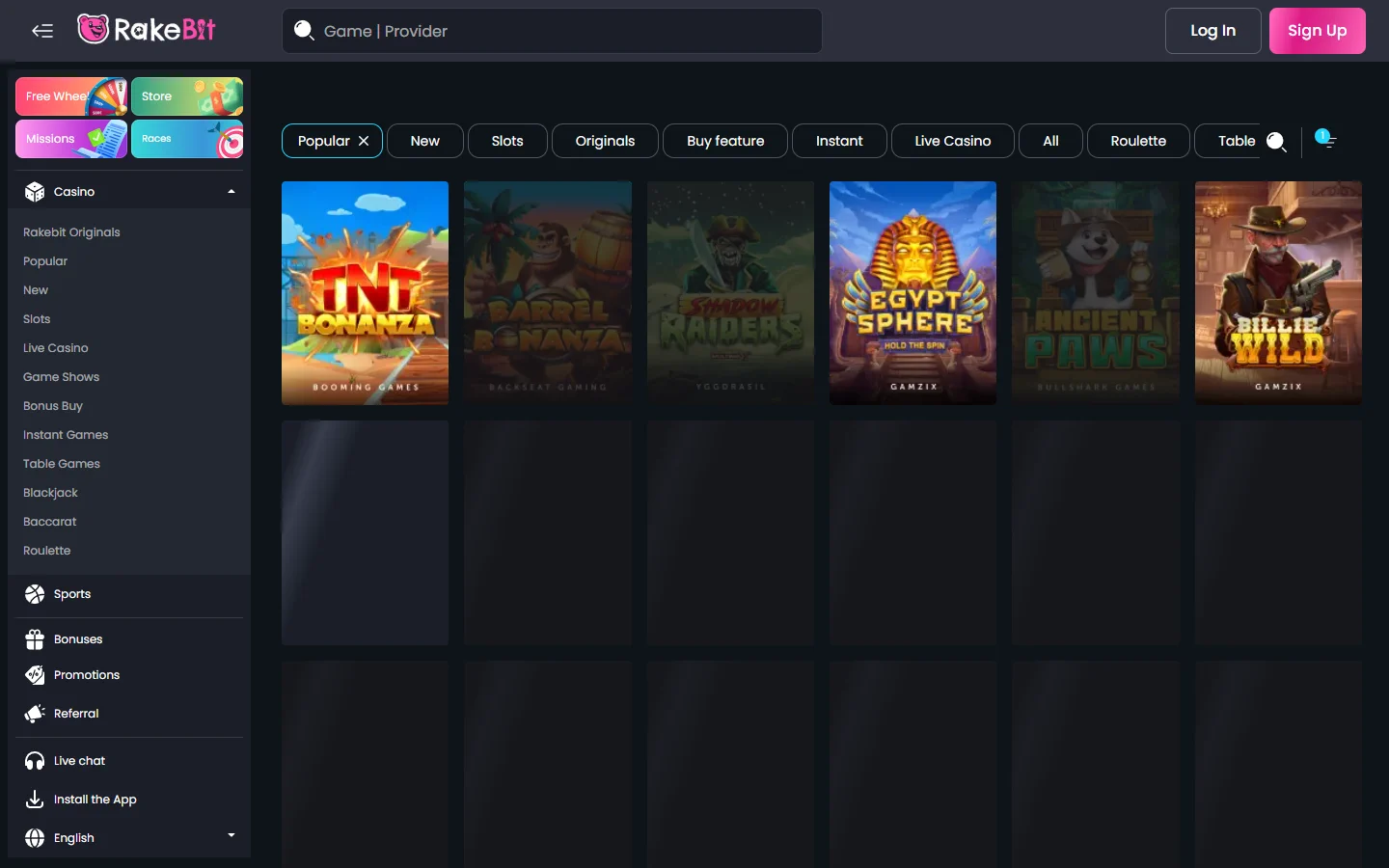The image size is (1389, 868).
Task: Click the English language globe icon
Action: 35,838
